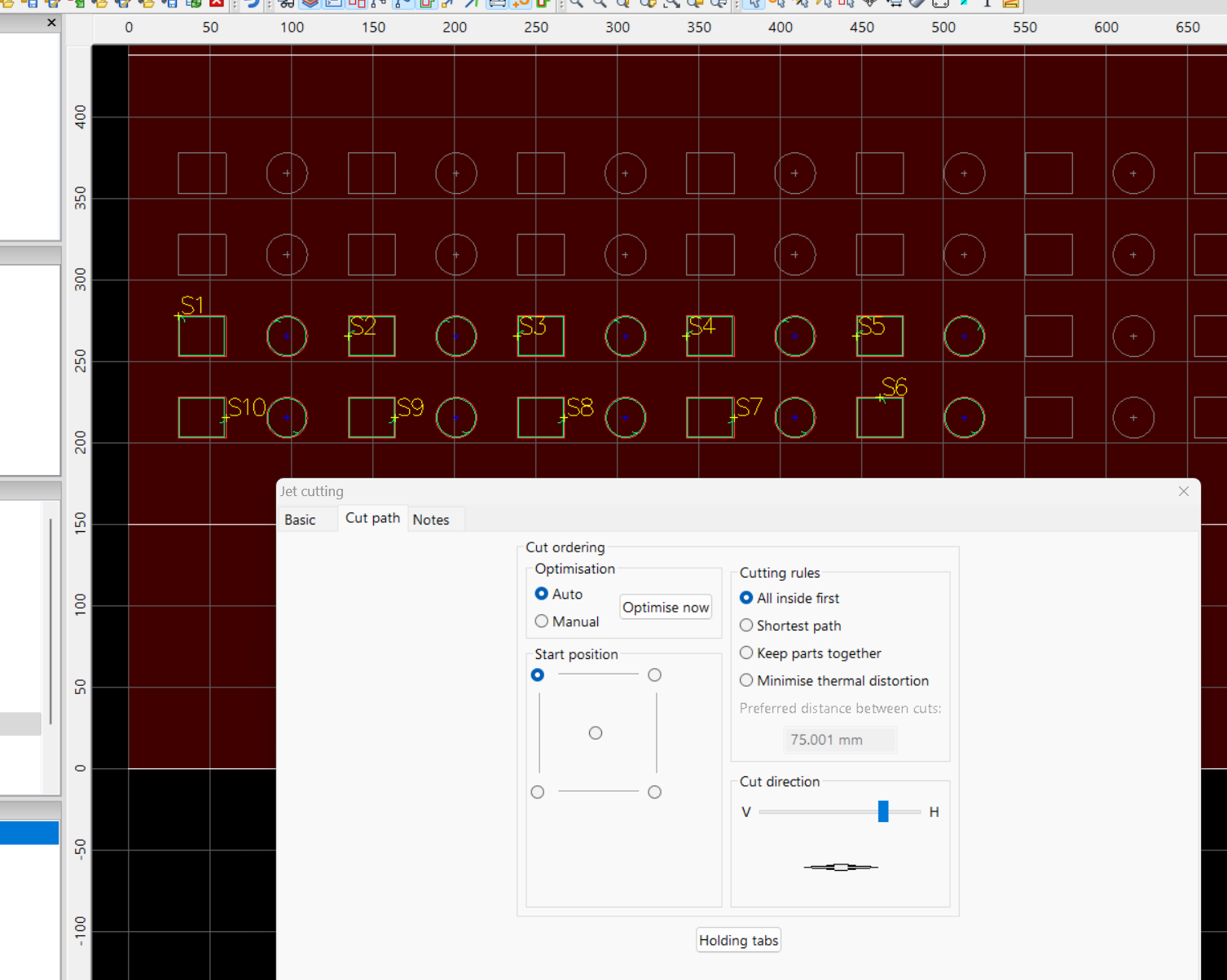Activate the highlighted pointer select tool

(x=754, y=3)
